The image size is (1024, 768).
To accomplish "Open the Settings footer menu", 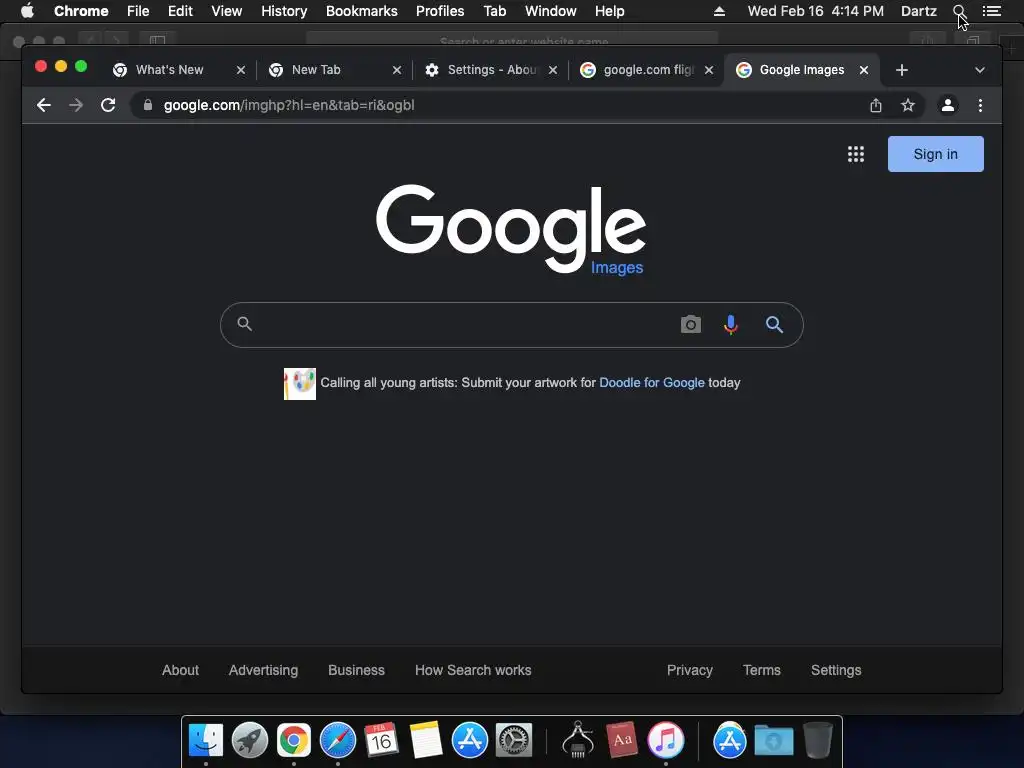I will click(836, 670).
